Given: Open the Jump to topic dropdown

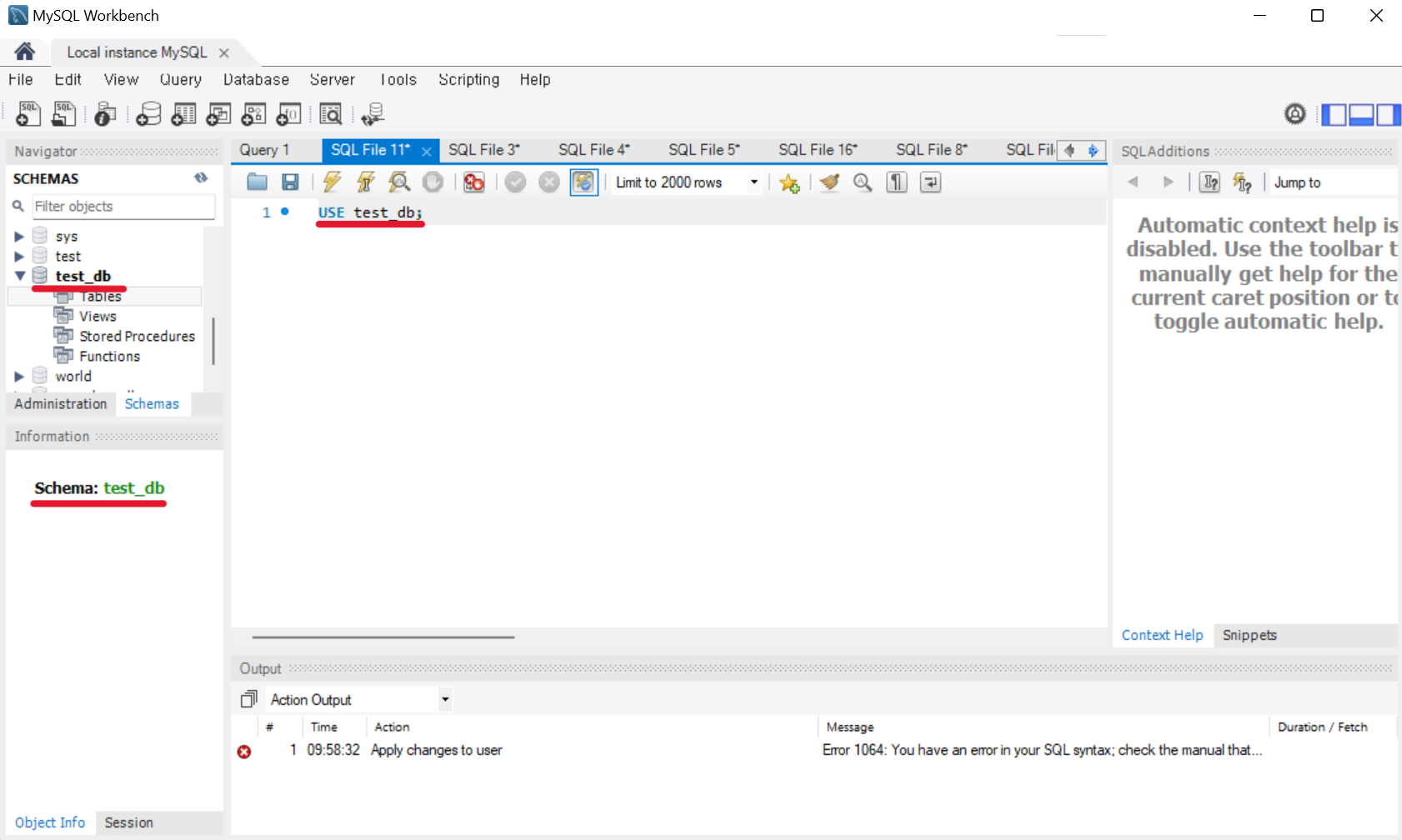Looking at the screenshot, I should [x=1334, y=182].
